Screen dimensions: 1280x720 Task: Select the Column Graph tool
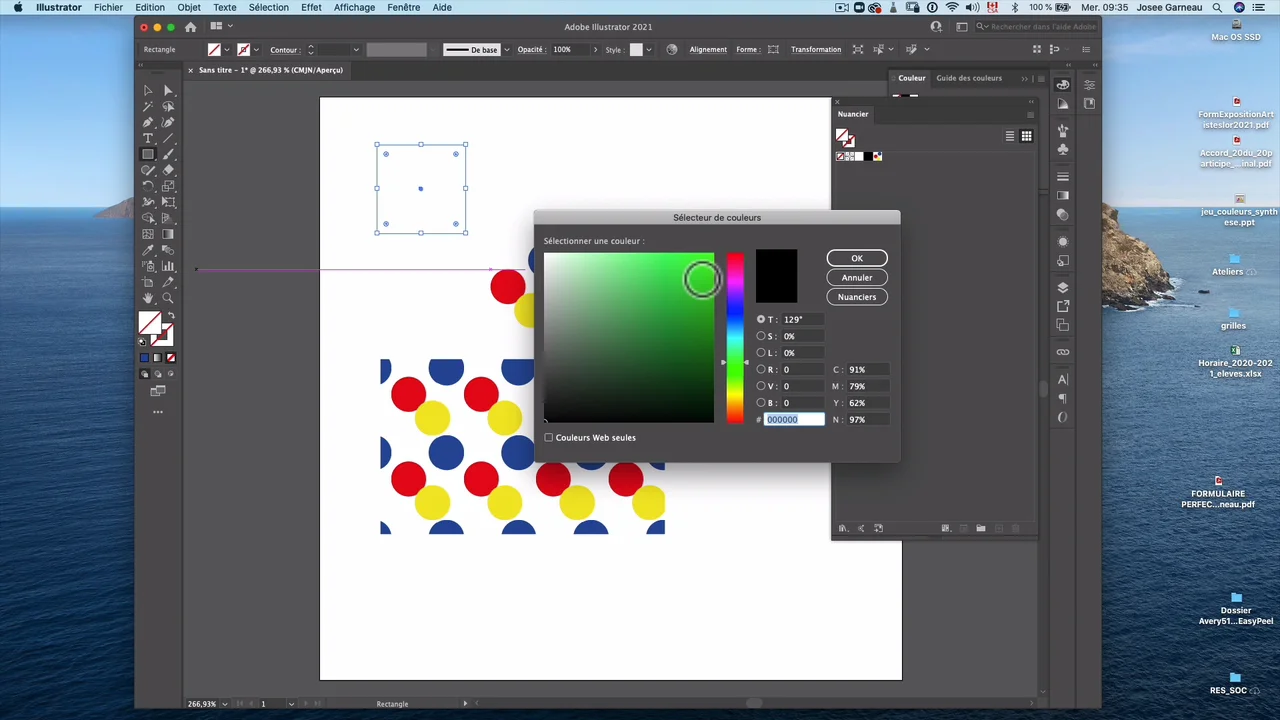click(168, 266)
